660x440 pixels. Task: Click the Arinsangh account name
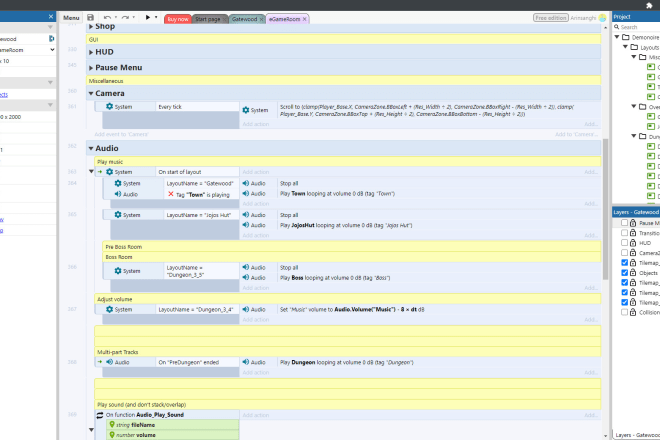583,18
